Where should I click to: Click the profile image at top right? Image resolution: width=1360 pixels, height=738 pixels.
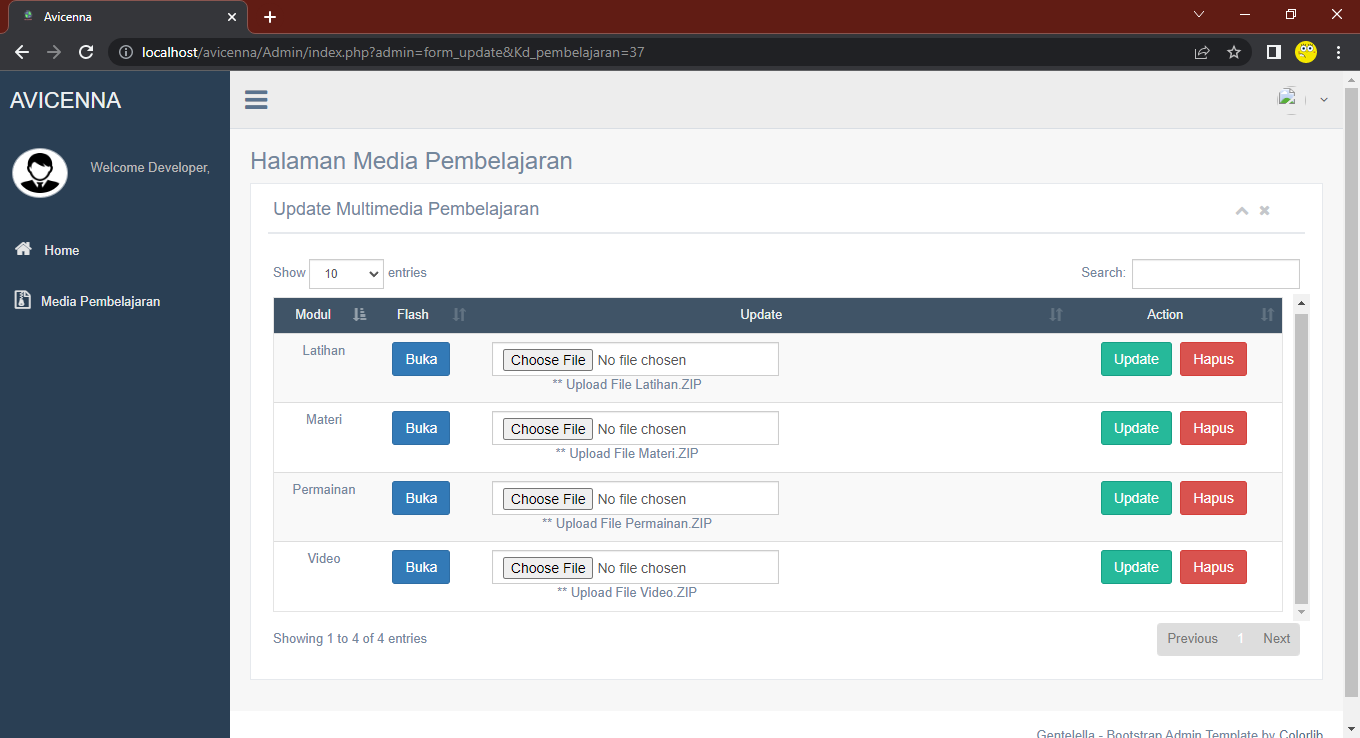1289,99
